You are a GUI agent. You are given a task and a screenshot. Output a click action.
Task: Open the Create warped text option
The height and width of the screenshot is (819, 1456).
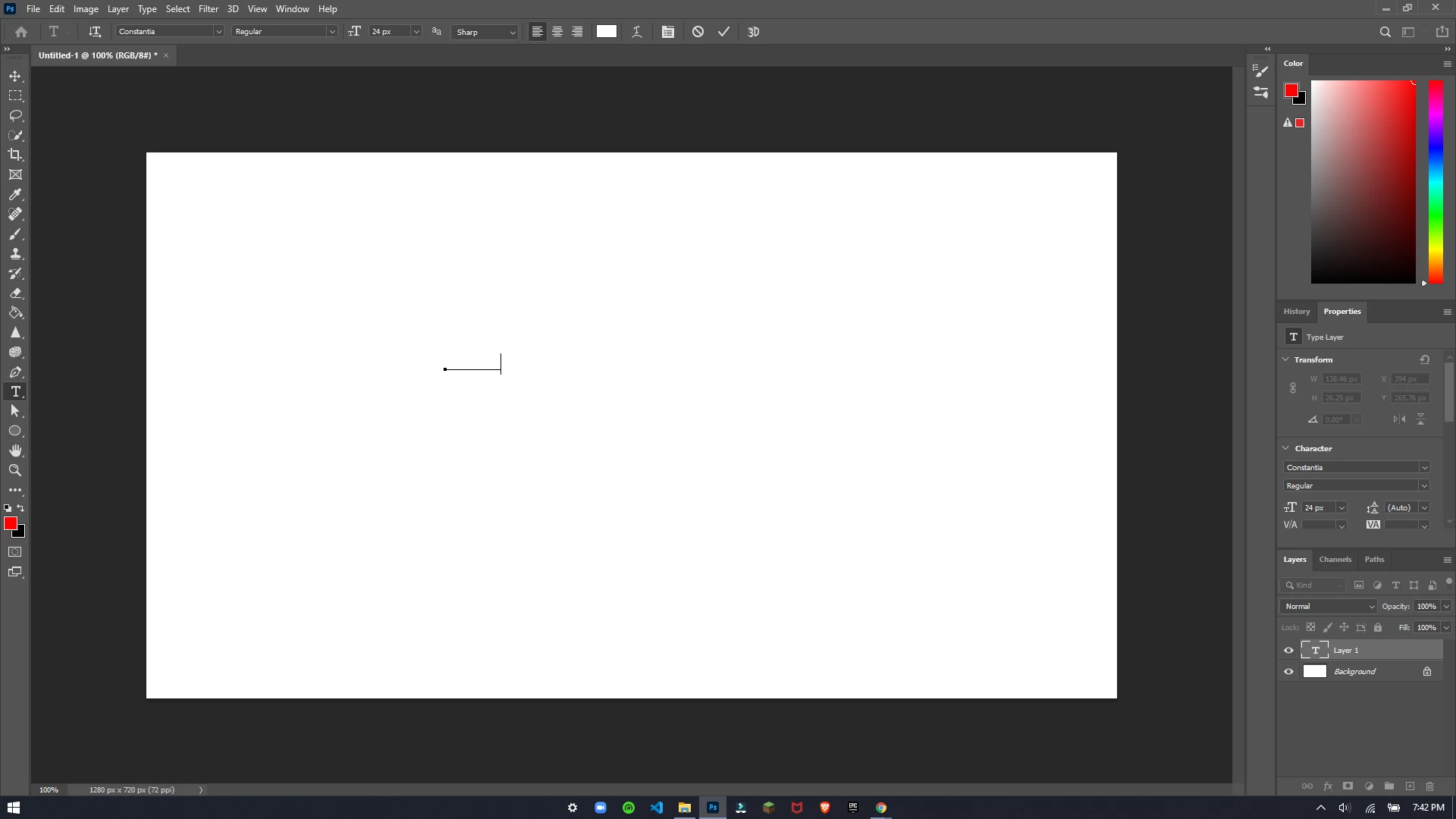point(637,32)
